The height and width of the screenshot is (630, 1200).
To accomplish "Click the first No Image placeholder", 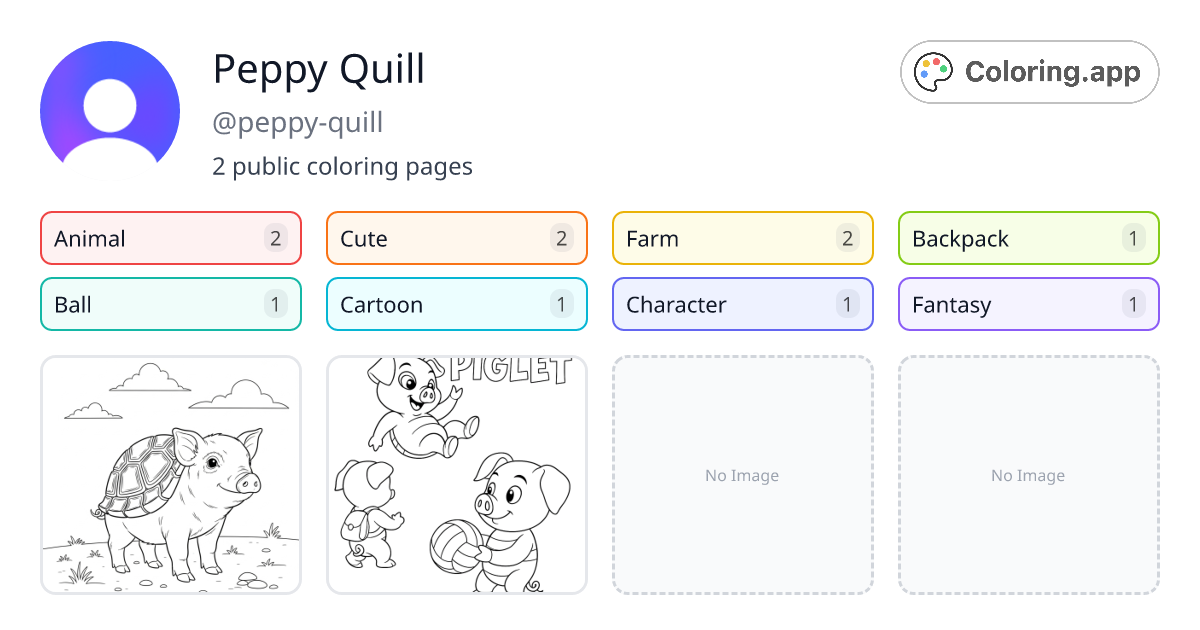I will (x=742, y=475).
